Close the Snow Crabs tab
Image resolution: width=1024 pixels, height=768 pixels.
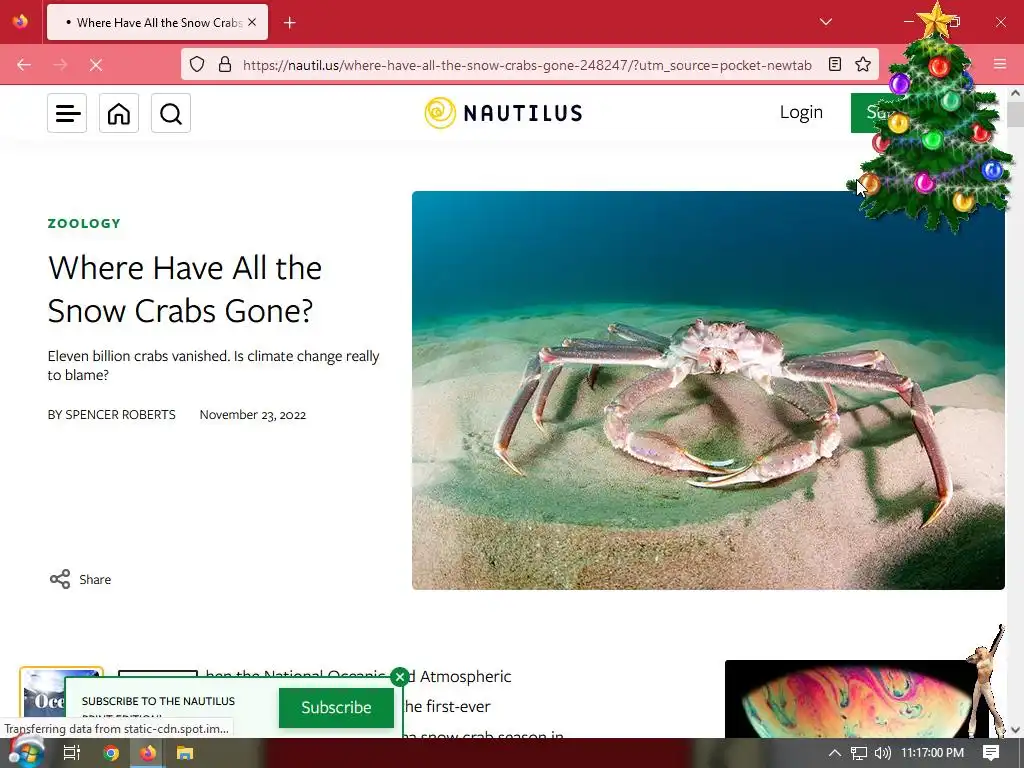click(252, 22)
